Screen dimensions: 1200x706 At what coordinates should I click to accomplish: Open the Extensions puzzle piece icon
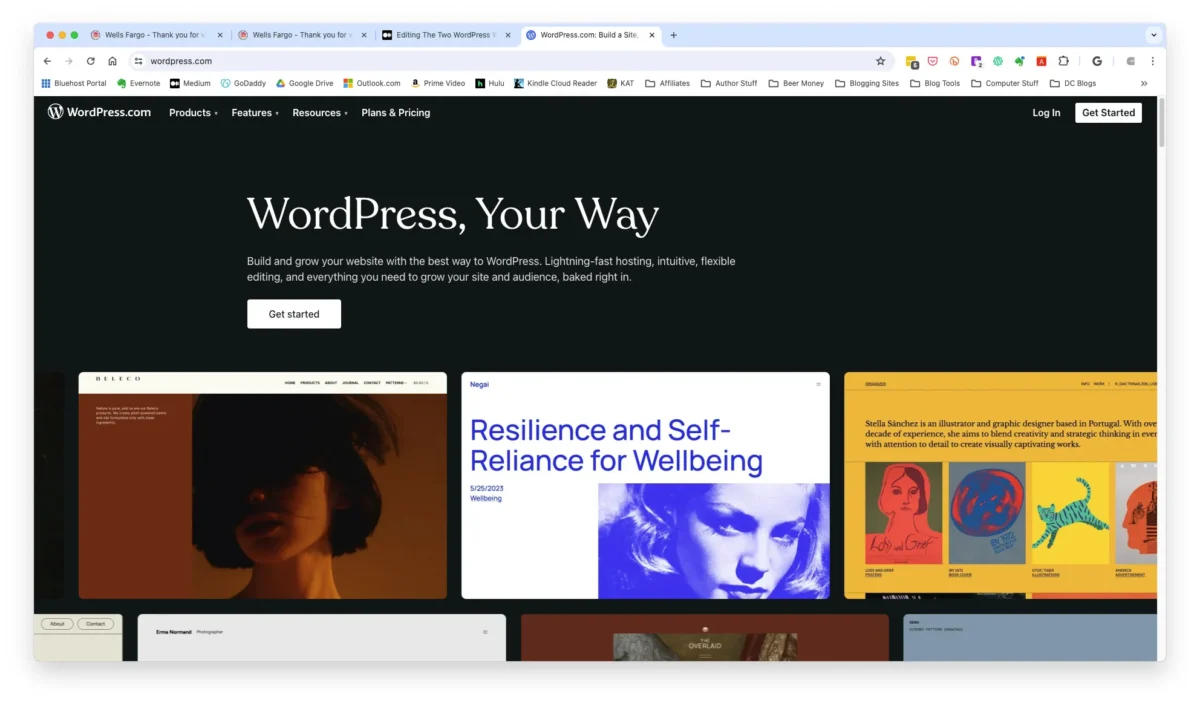(1063, 61)
